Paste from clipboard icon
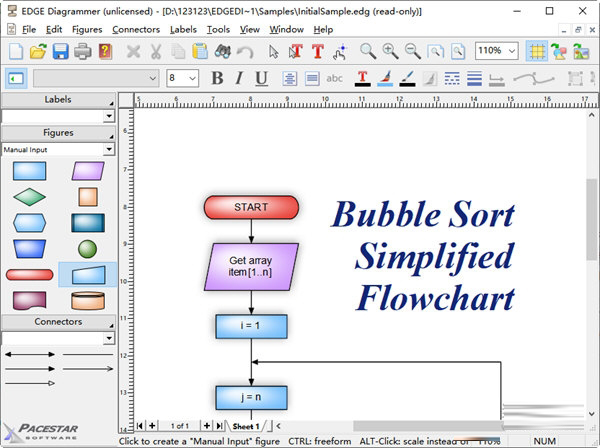The height and width of the screenshot is (448, 600). tap(200, 51)
